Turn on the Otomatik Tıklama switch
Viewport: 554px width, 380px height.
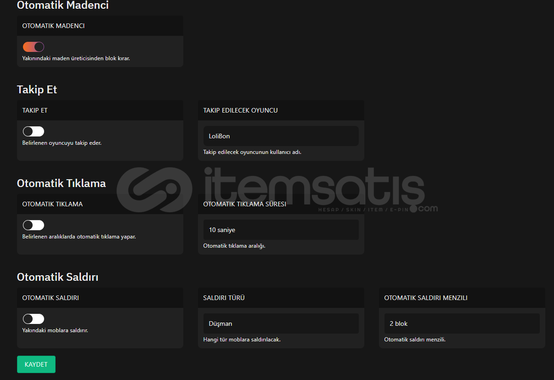34,225
